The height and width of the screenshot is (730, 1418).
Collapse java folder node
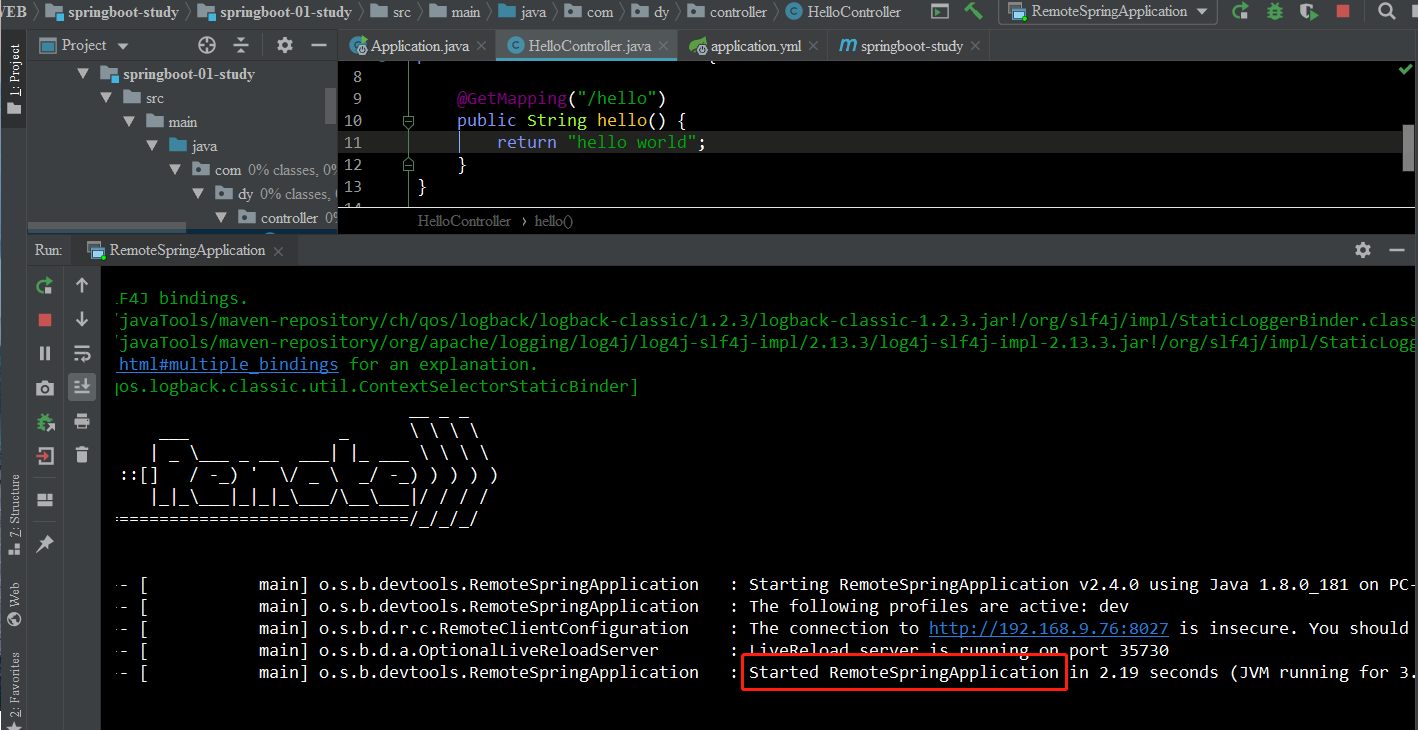pos(152,146)
